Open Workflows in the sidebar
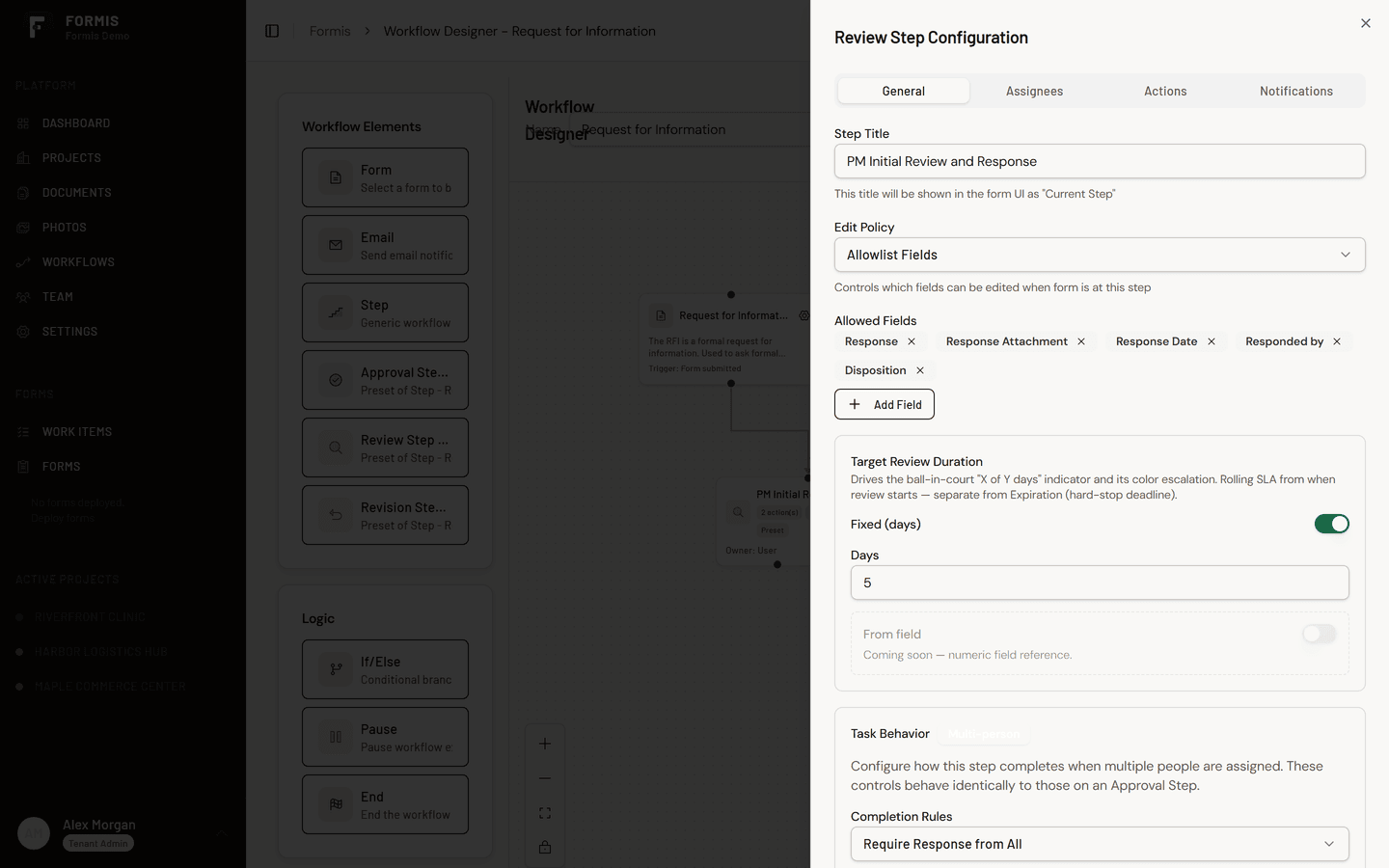 pyautogui.click(x=78, y=262)
